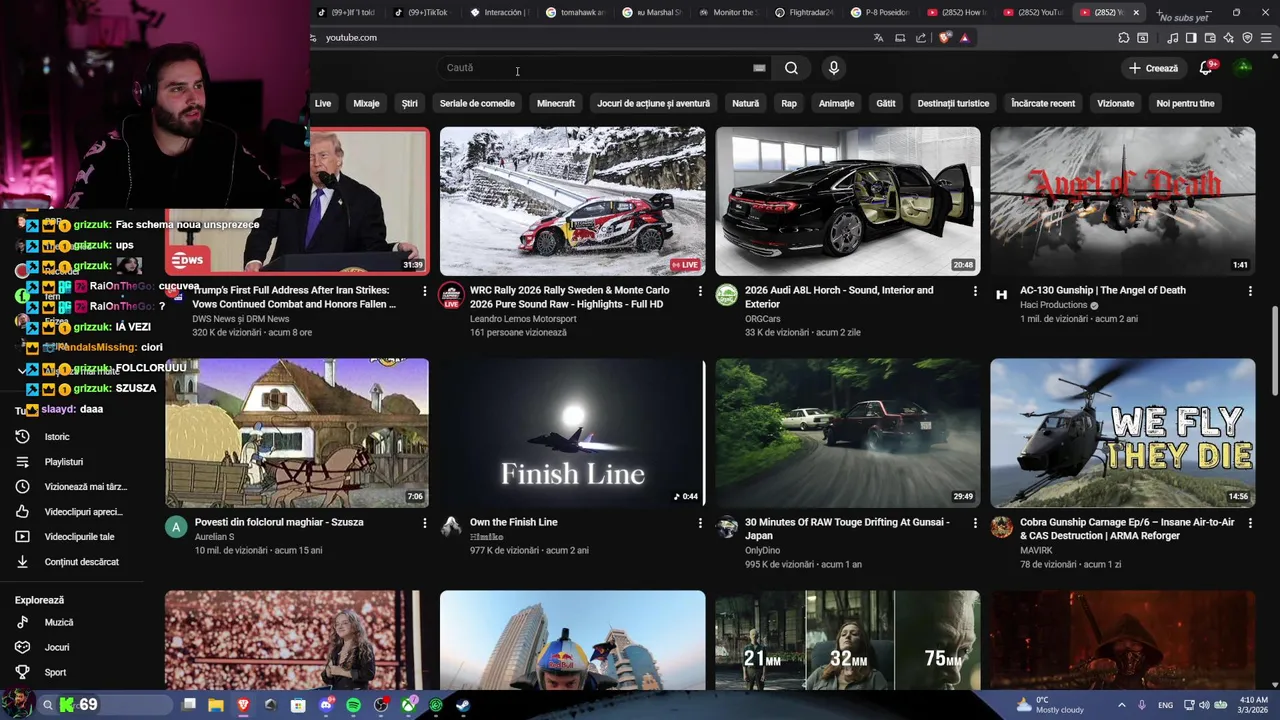Select the Natură filter chip
This screenshot has height=720, width=1280.
coord(745,103)
